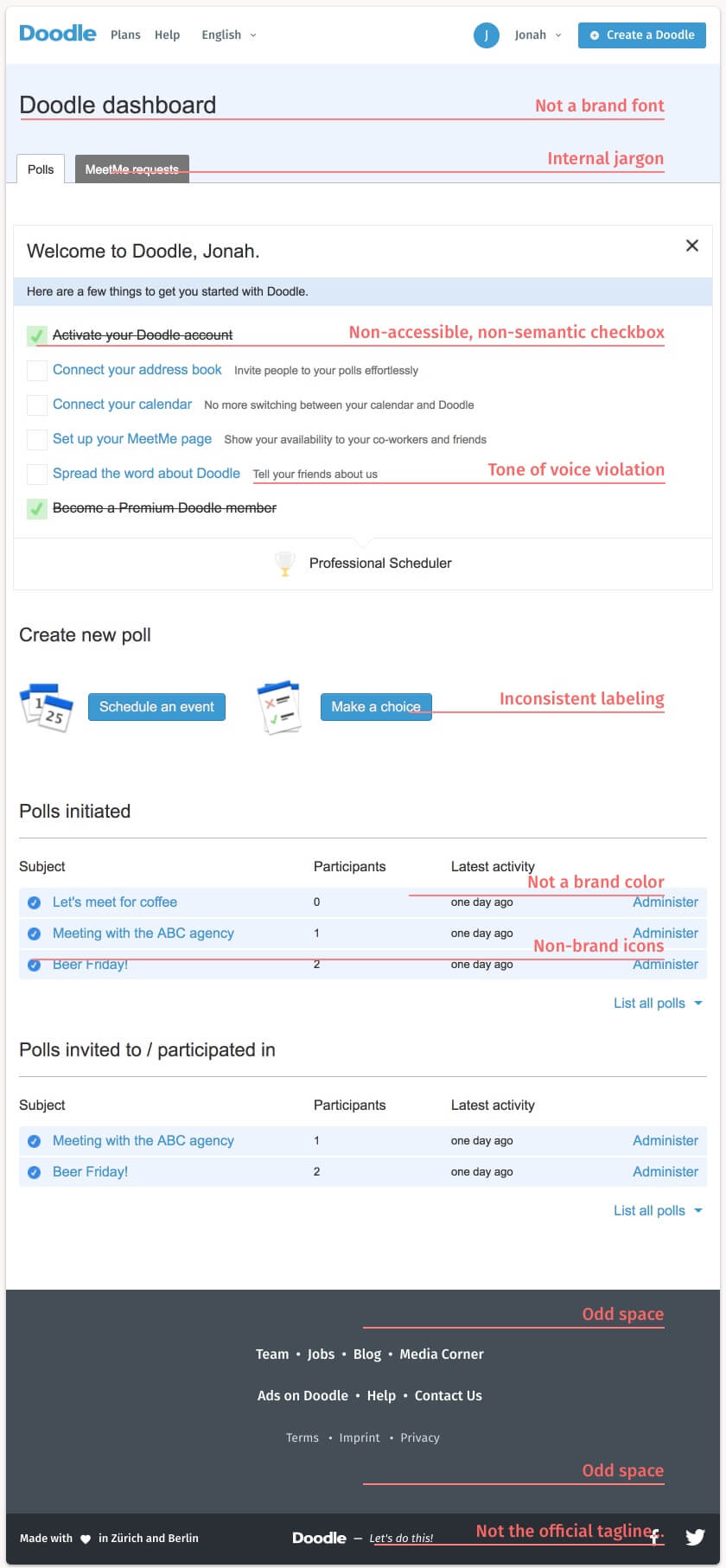Tick the Connect your calendar checkbox
The height and width of the screenshot is (1568, 726).
(37, 405)
